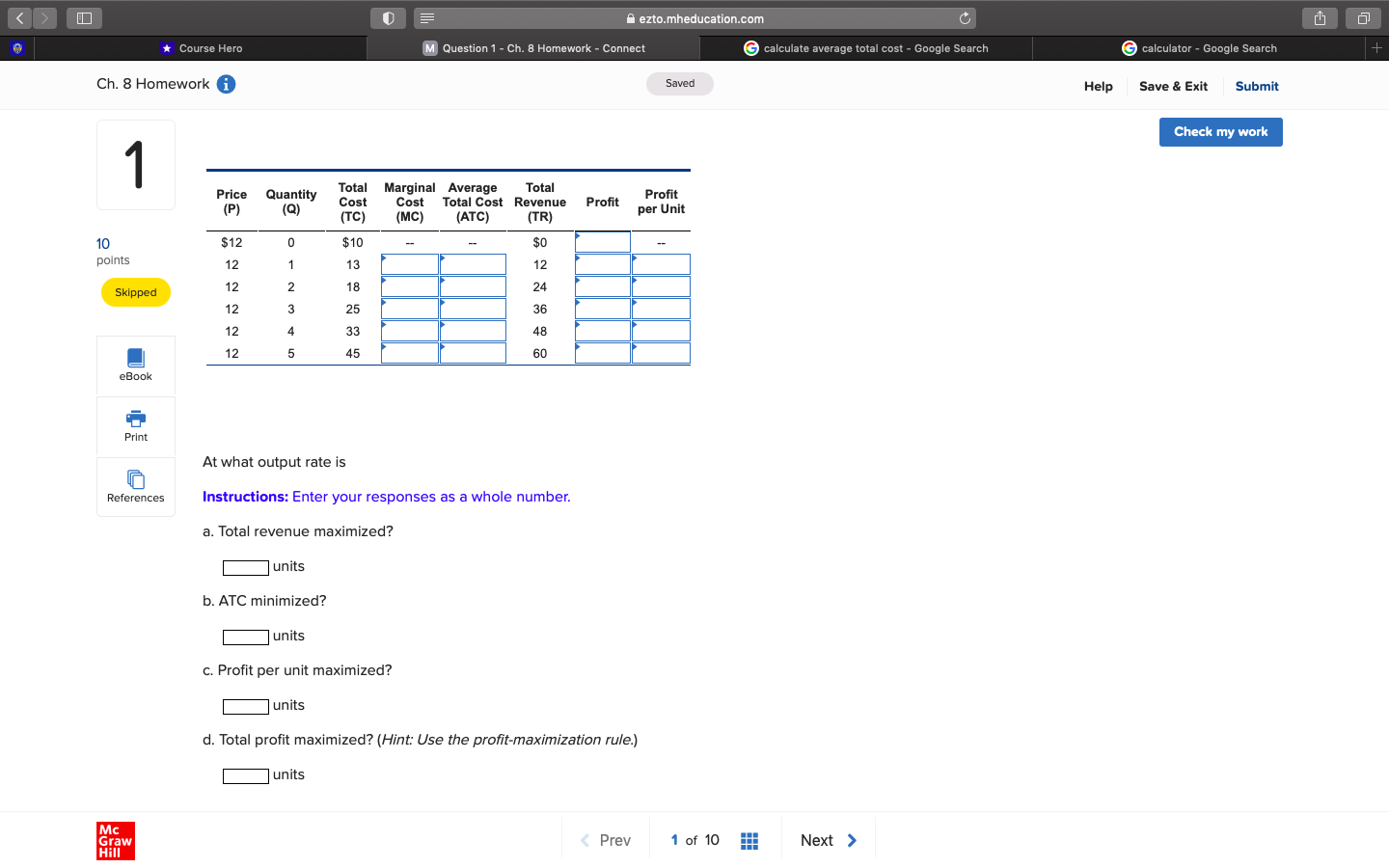Image resolution: width=1389 pixels, height=868 pixels.
Task: Open the References resource
Action: pyautogui.click(x=135, y=485)
